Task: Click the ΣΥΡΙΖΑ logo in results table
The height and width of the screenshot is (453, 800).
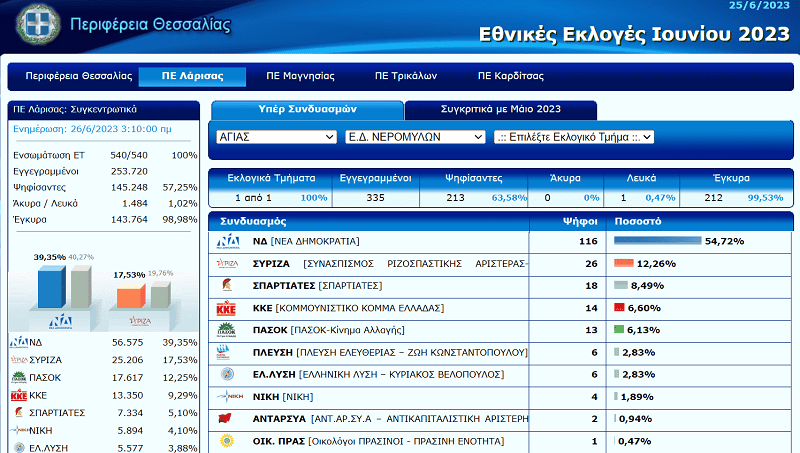Action: [227, 264]
